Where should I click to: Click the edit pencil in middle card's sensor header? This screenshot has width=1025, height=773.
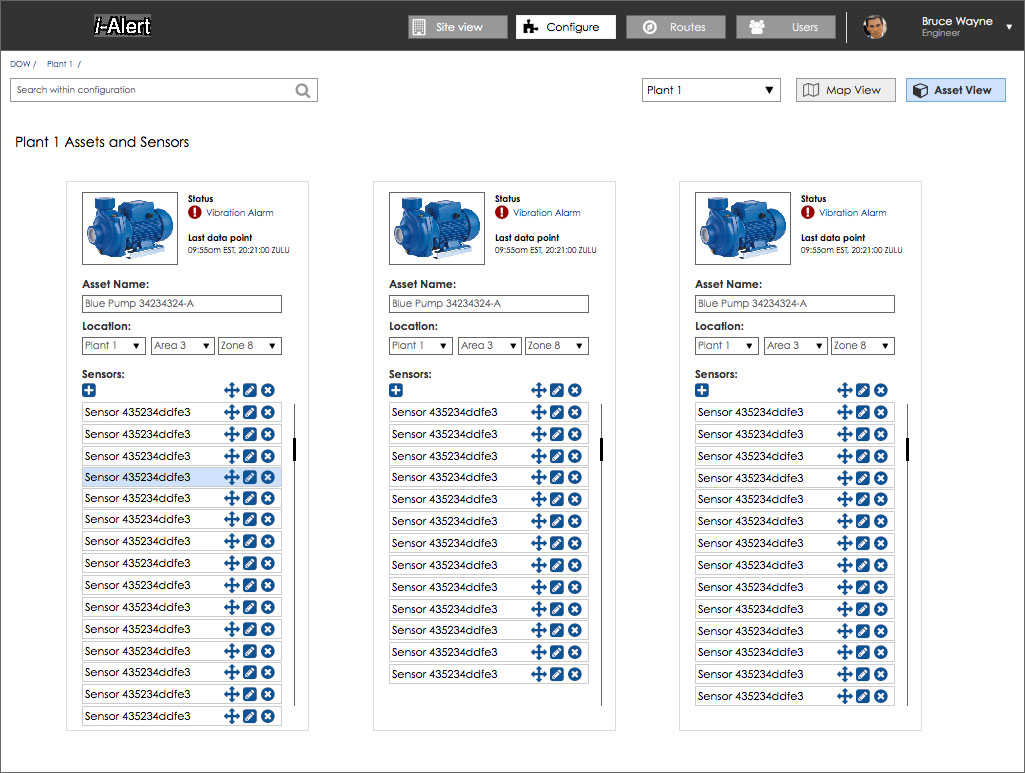pos(557,391)
